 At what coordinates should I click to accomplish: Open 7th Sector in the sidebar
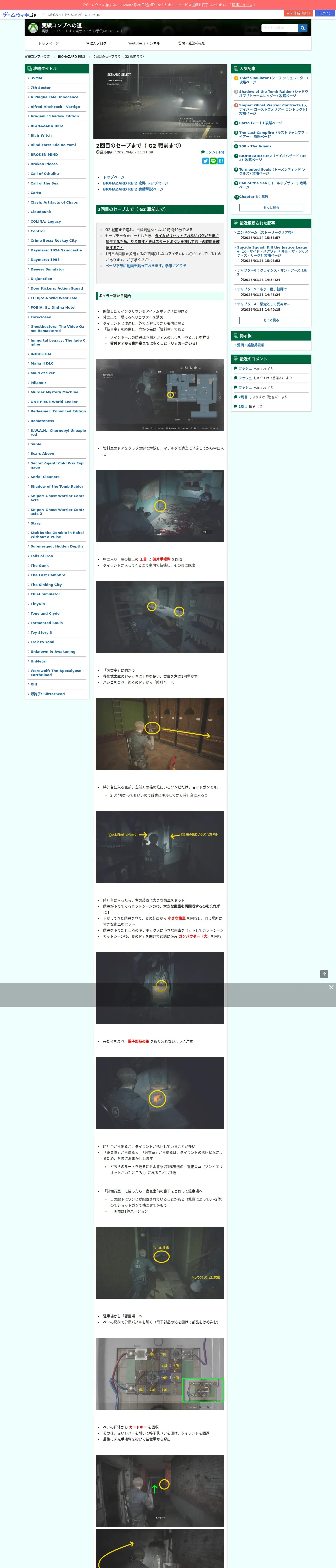tap(41, 88)
